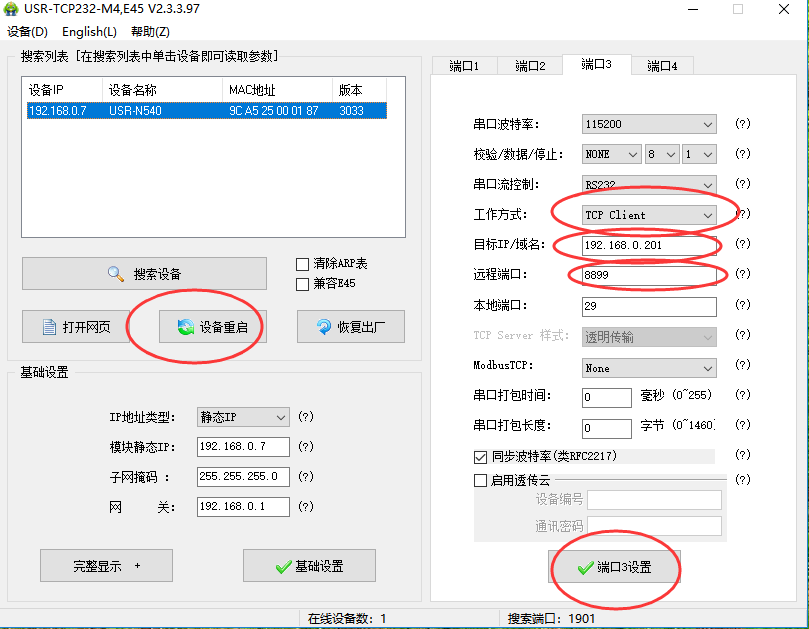The image size is (809, 629).
Task: Tick the 兼容E45 checkbox
Action: point(303,284)
